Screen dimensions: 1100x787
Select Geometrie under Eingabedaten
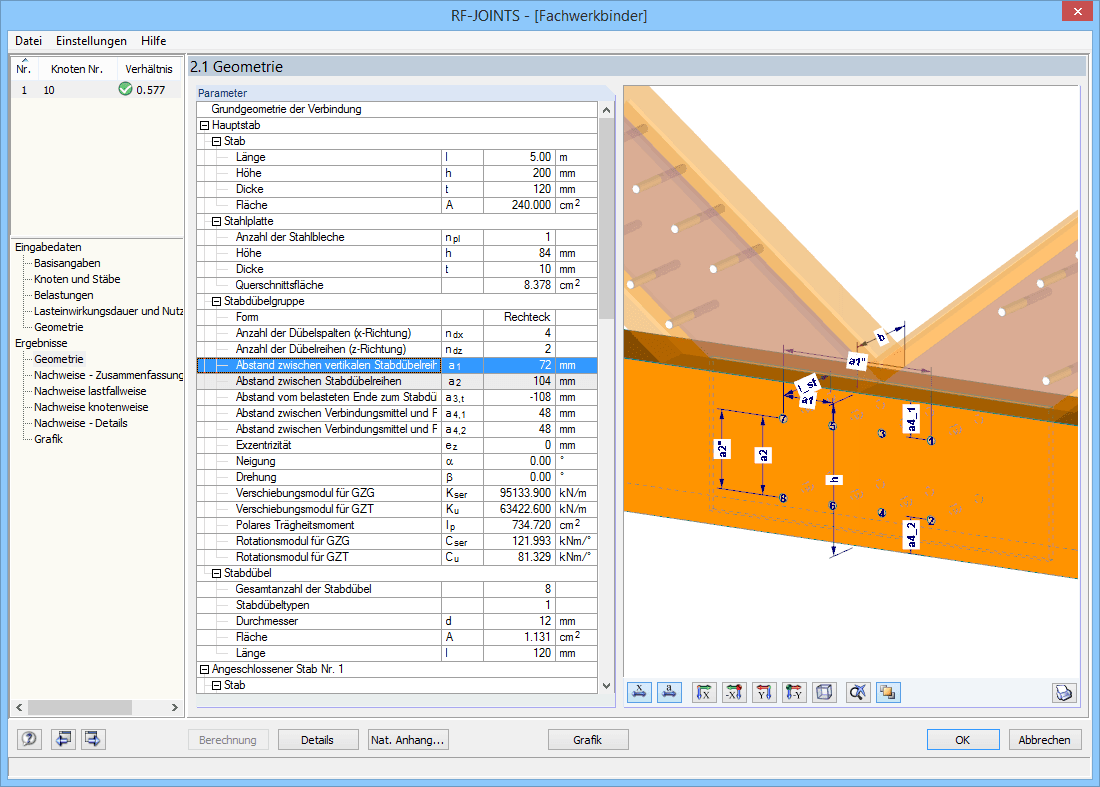[59, 328]
